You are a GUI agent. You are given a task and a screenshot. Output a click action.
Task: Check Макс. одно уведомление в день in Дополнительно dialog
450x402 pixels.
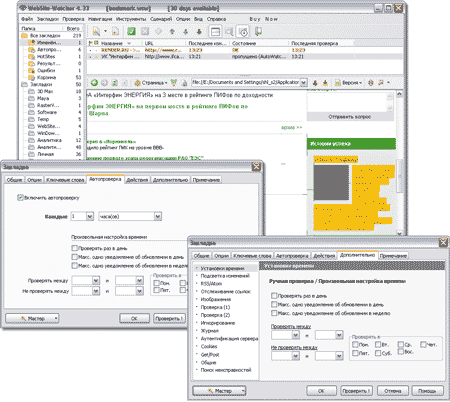tap(274, 304)
